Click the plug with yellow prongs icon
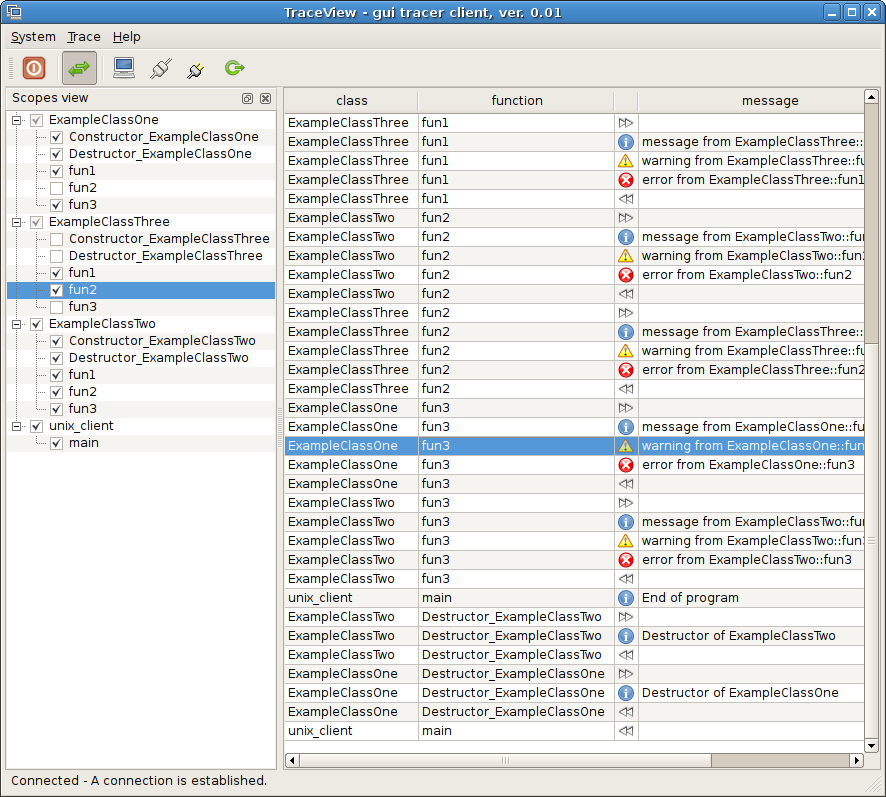Screen dimensions: 886x797 pos(196,68)
